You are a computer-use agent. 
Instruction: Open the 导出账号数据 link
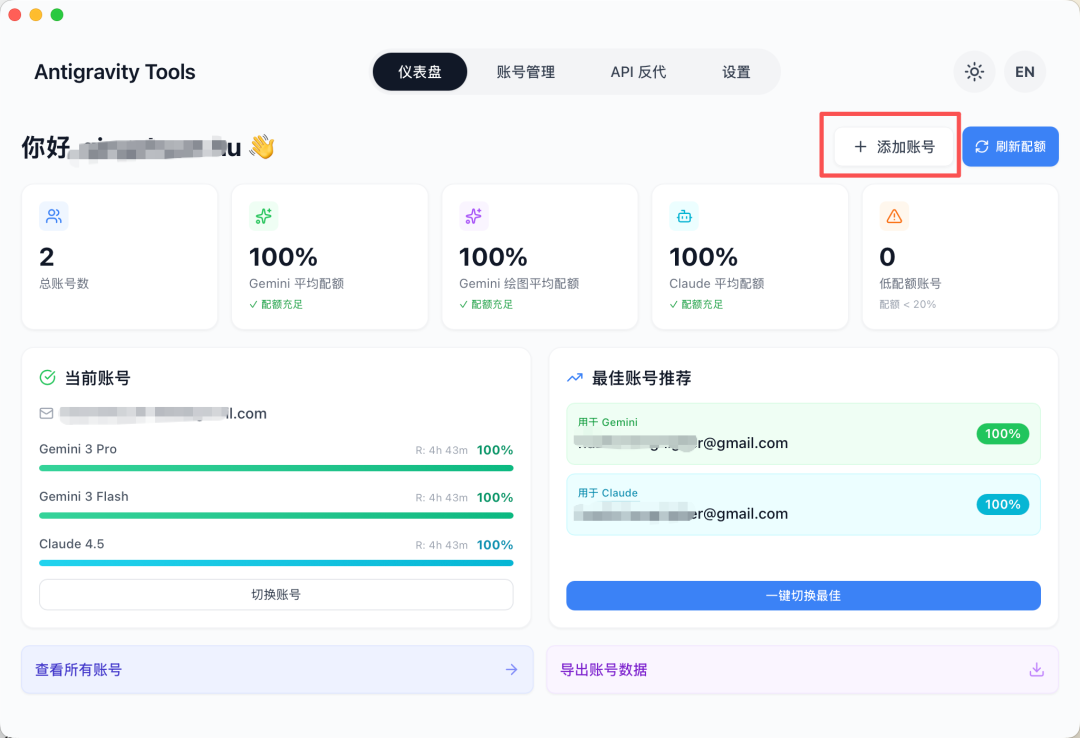tap(802, 670)
